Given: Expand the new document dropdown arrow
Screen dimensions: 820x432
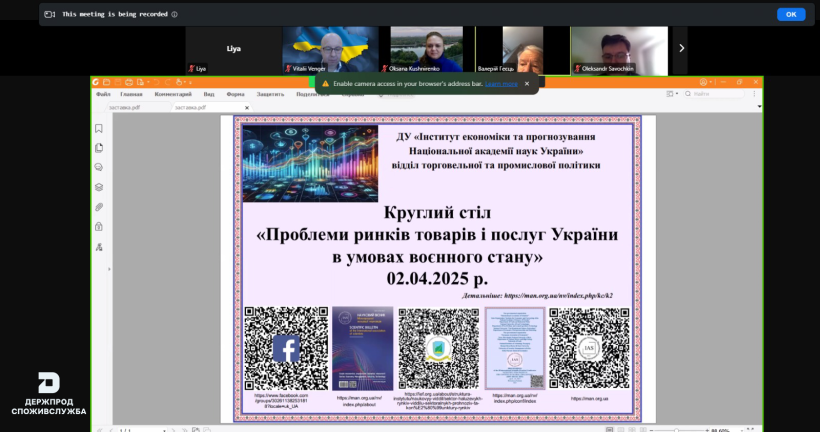Looking at the screenshot, I should tap(148, 82).
